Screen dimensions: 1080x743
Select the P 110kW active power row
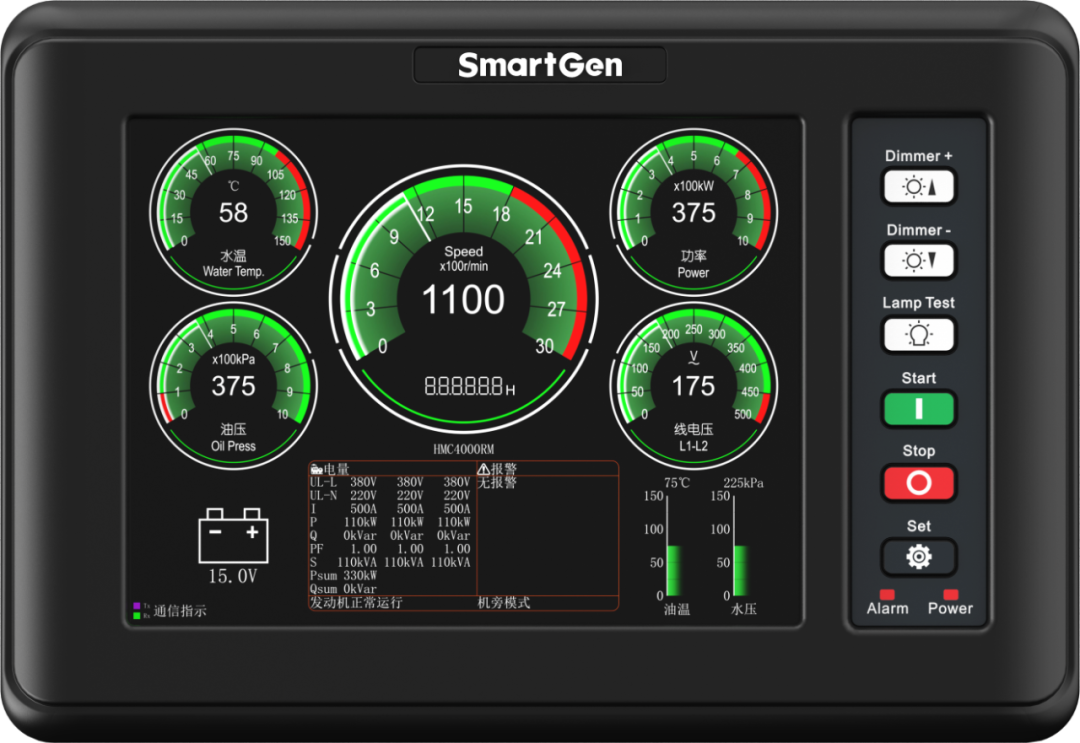click(x=390, y=522)
